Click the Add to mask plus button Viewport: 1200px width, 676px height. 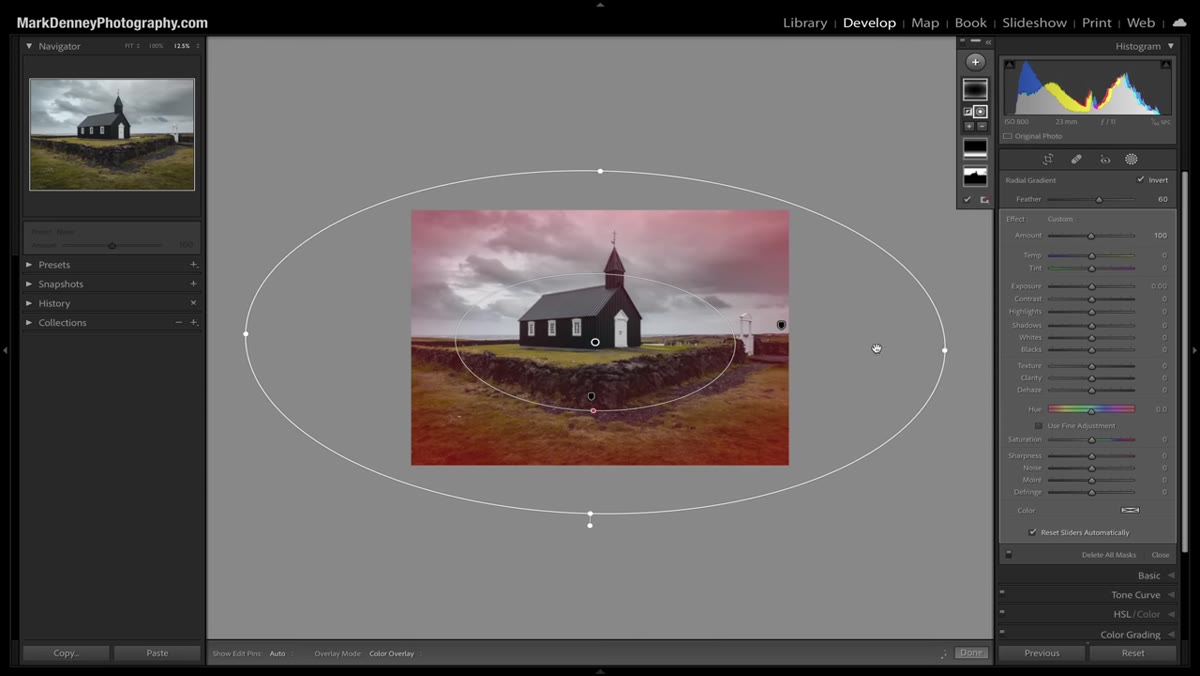coord(968,127)
